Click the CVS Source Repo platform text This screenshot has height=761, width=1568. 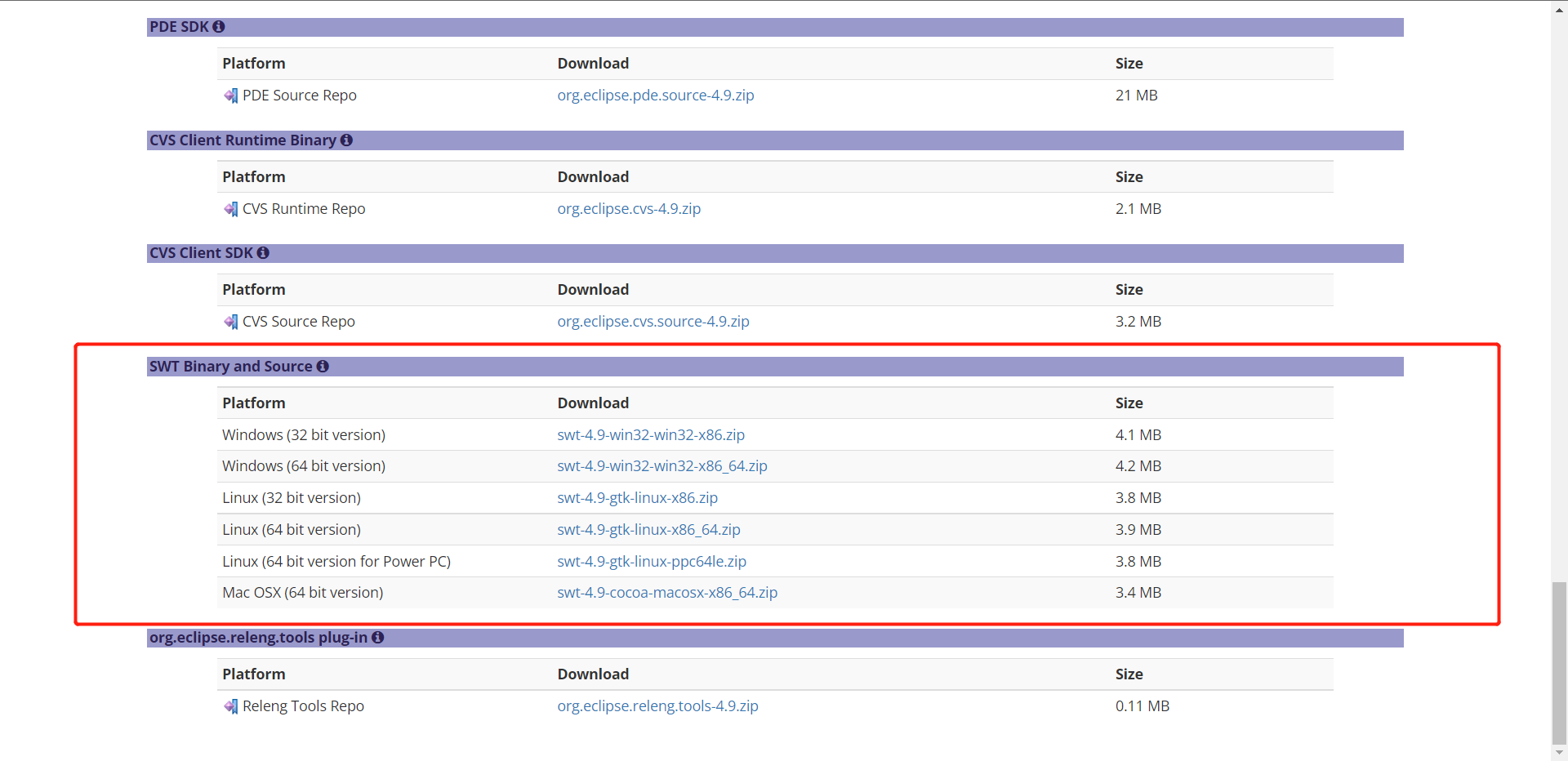299,322
